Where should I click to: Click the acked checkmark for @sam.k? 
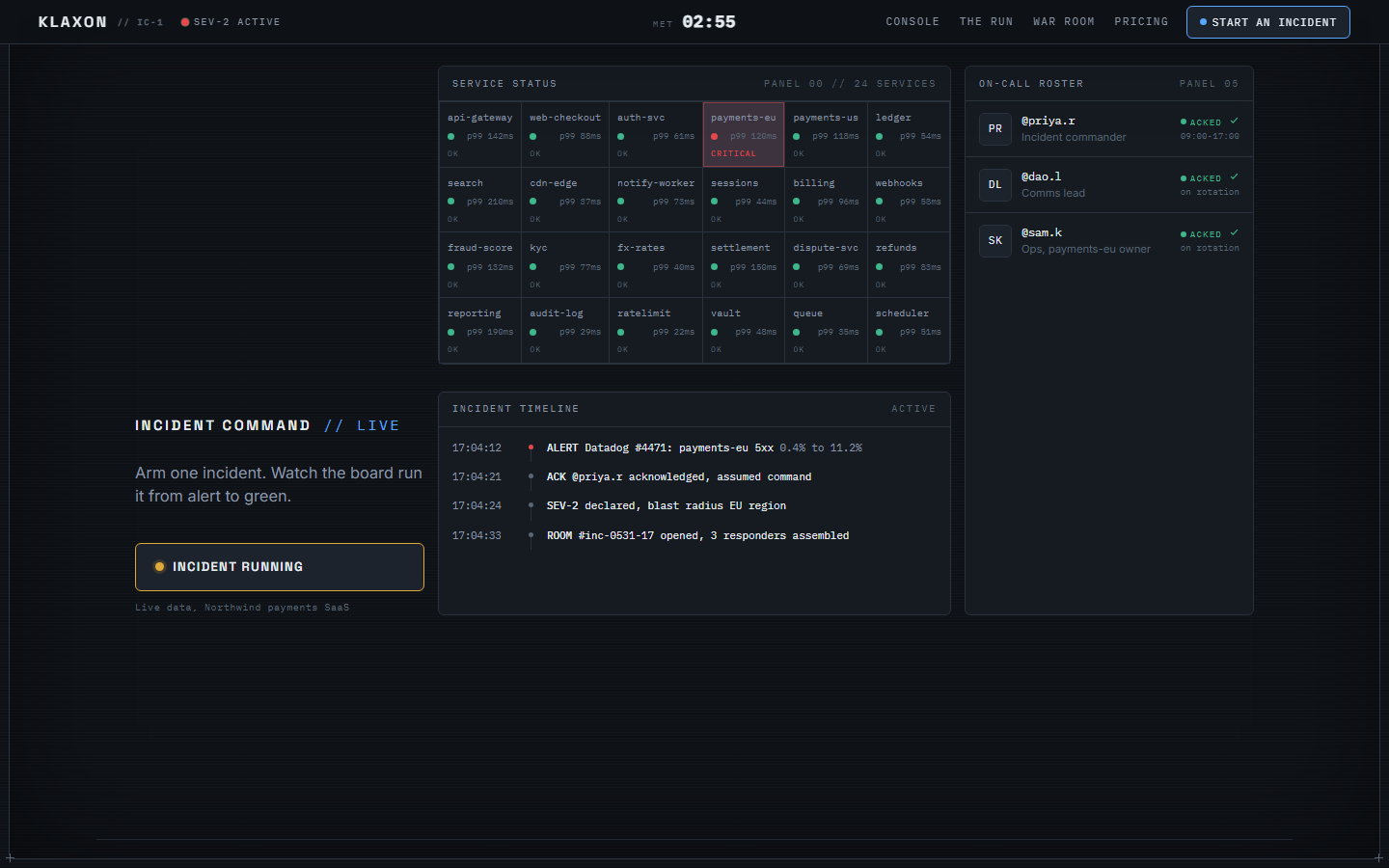pos(1235,232)
